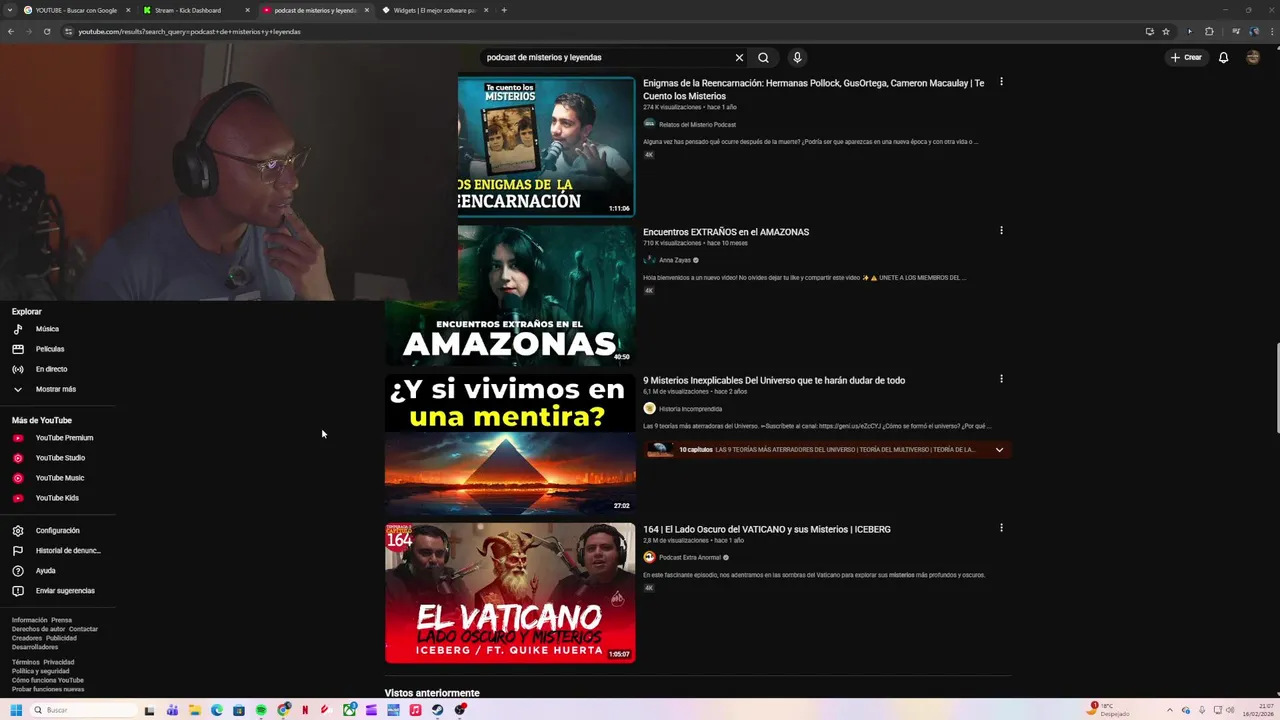Play the El Vaticano Iceberg thumbnail

point(510,593)
